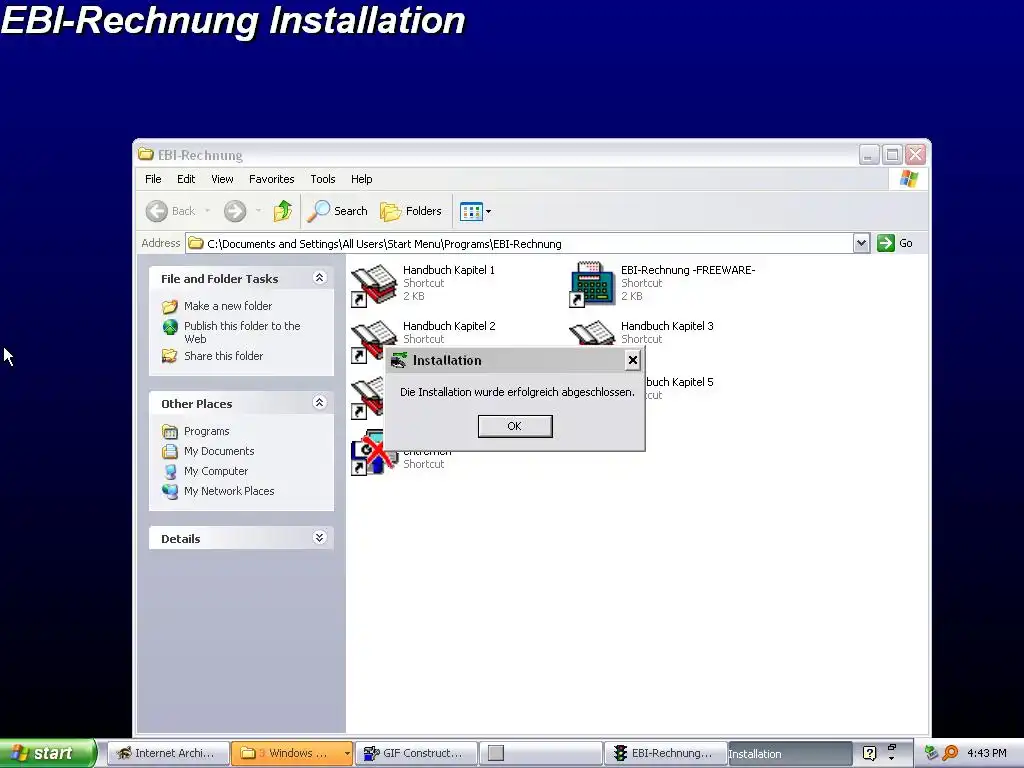This screenshot has height=768, width=1024.
Task: Switch to GIF Construction taskbar button
Action: click(x=416, y=753)
